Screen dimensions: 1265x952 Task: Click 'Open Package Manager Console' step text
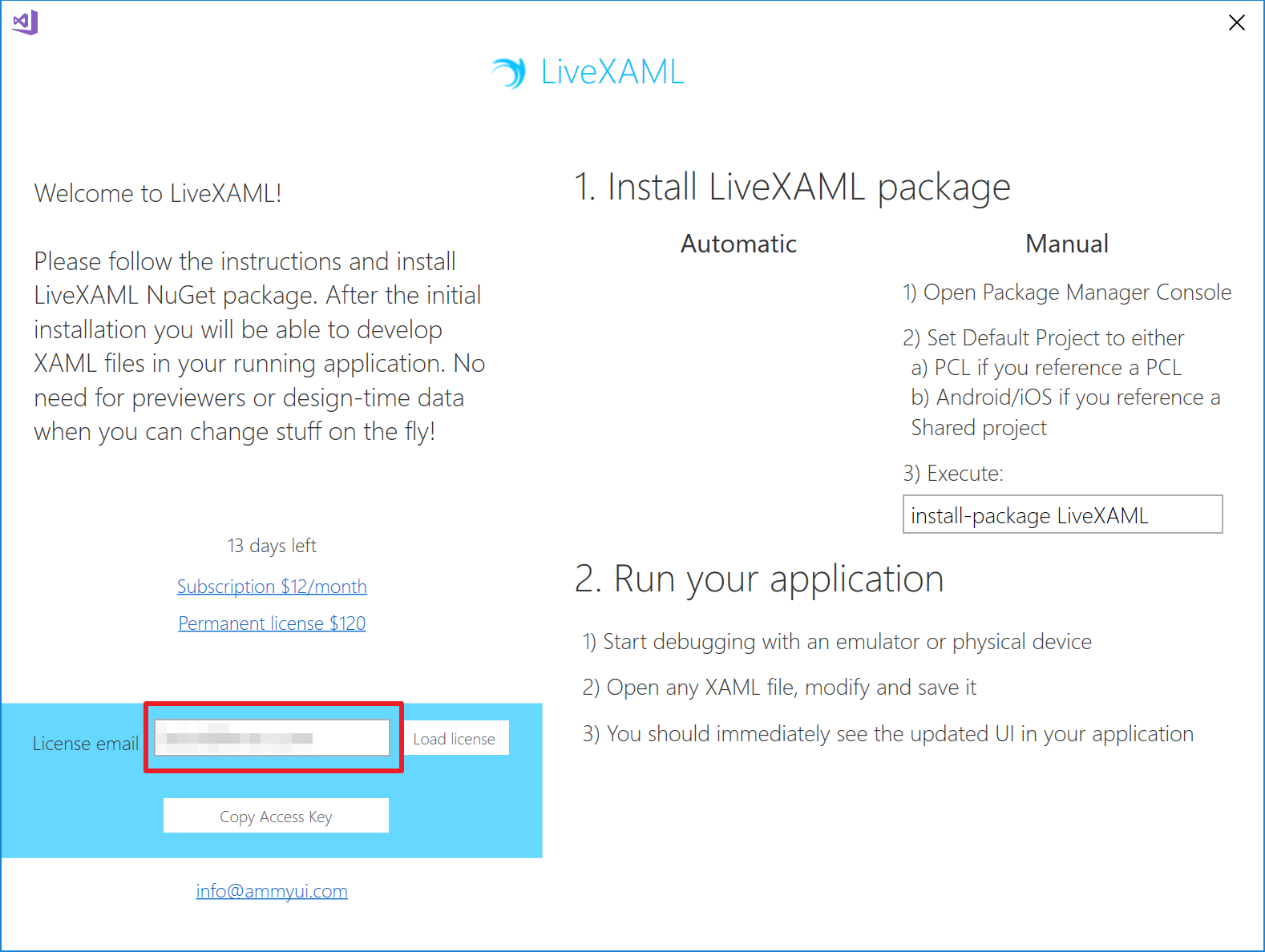tap(1067, 292)
